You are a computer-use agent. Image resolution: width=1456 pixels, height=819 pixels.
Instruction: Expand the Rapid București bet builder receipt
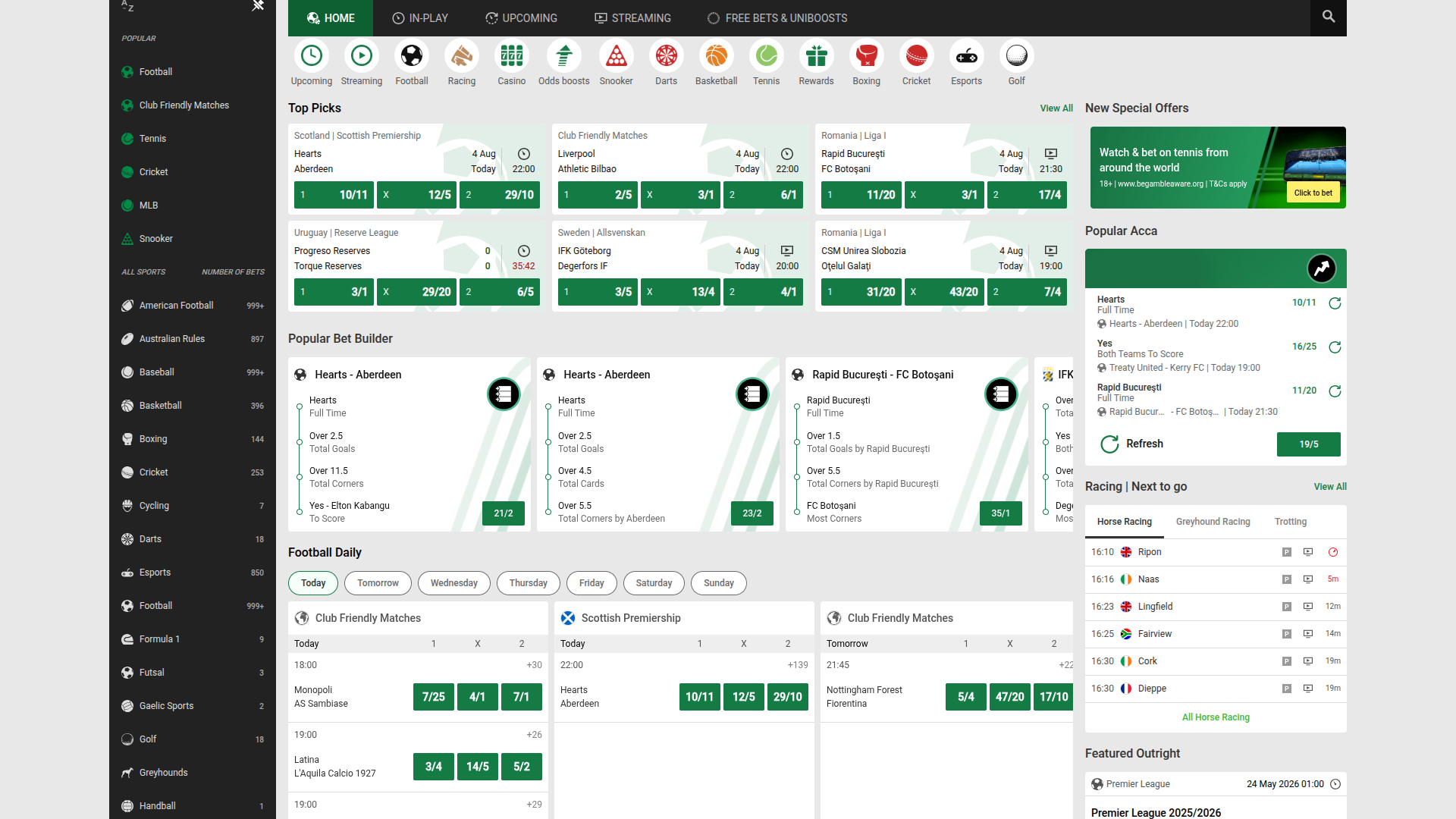pos(1001,394)
